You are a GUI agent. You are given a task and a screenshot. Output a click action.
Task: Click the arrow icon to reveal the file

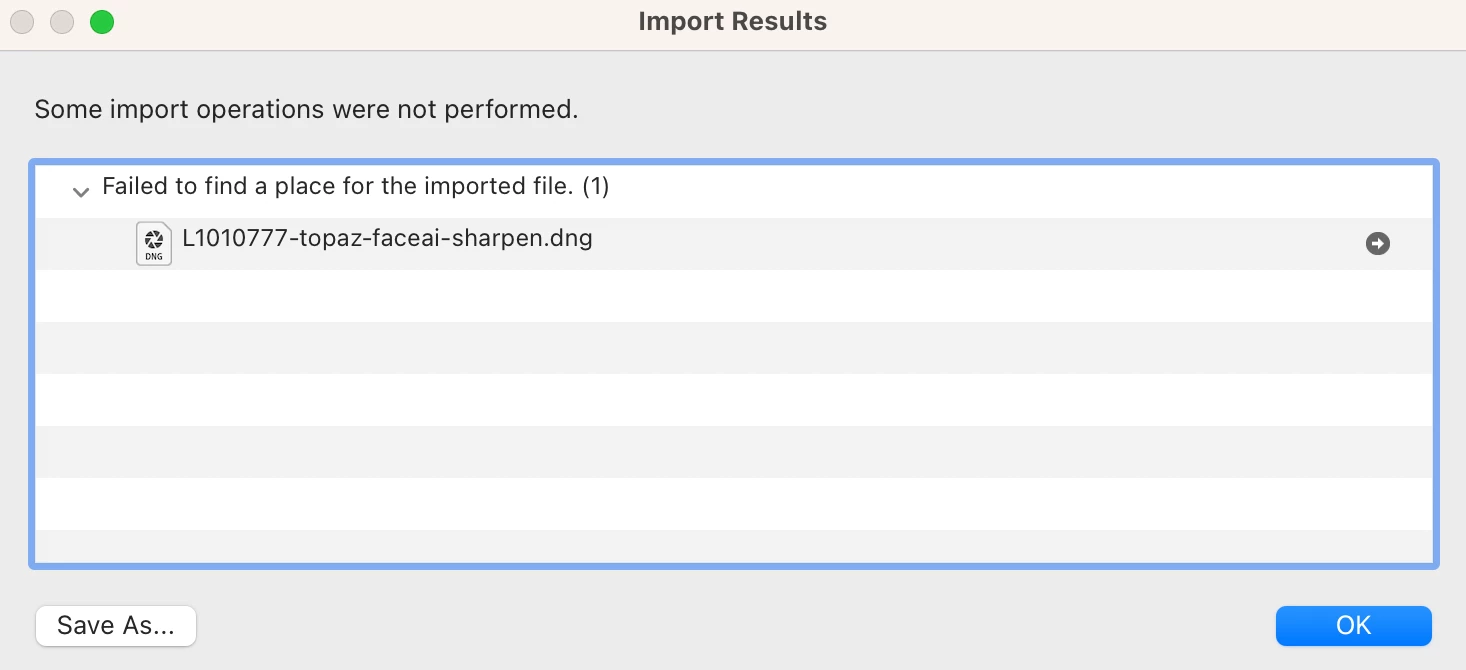point(1377,243)
